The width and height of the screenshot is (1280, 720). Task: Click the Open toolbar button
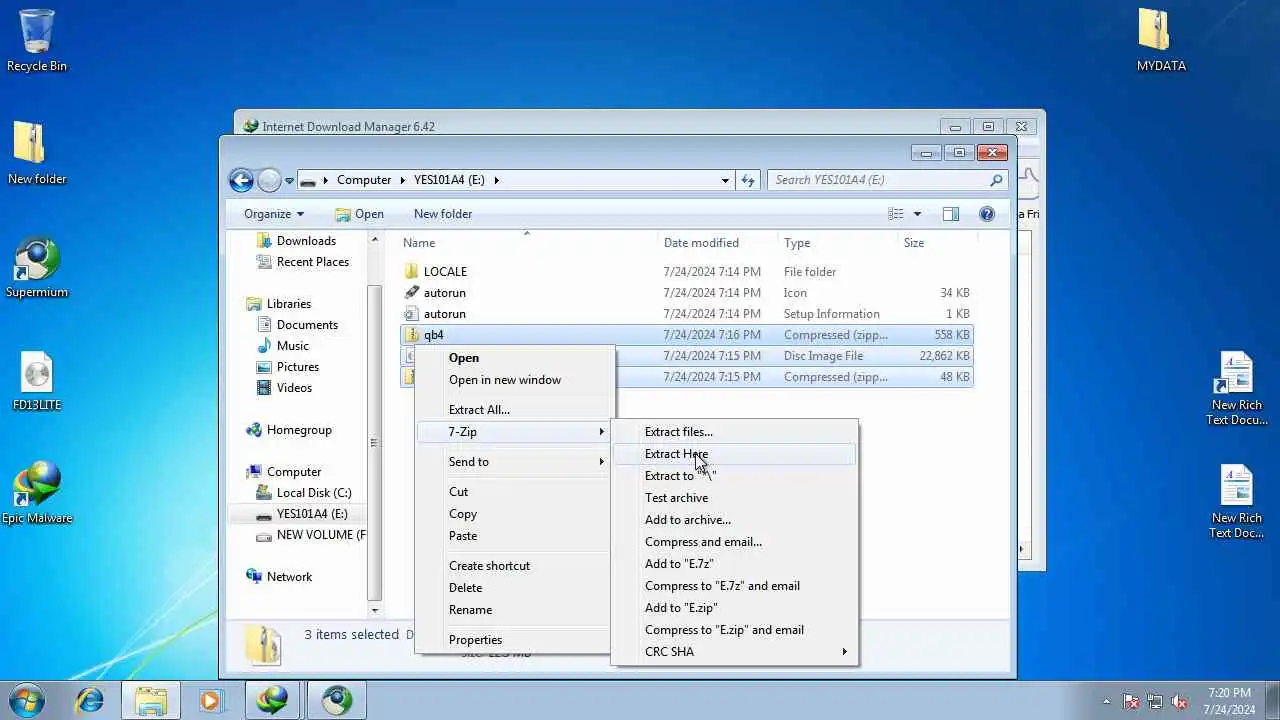point(359,214)
